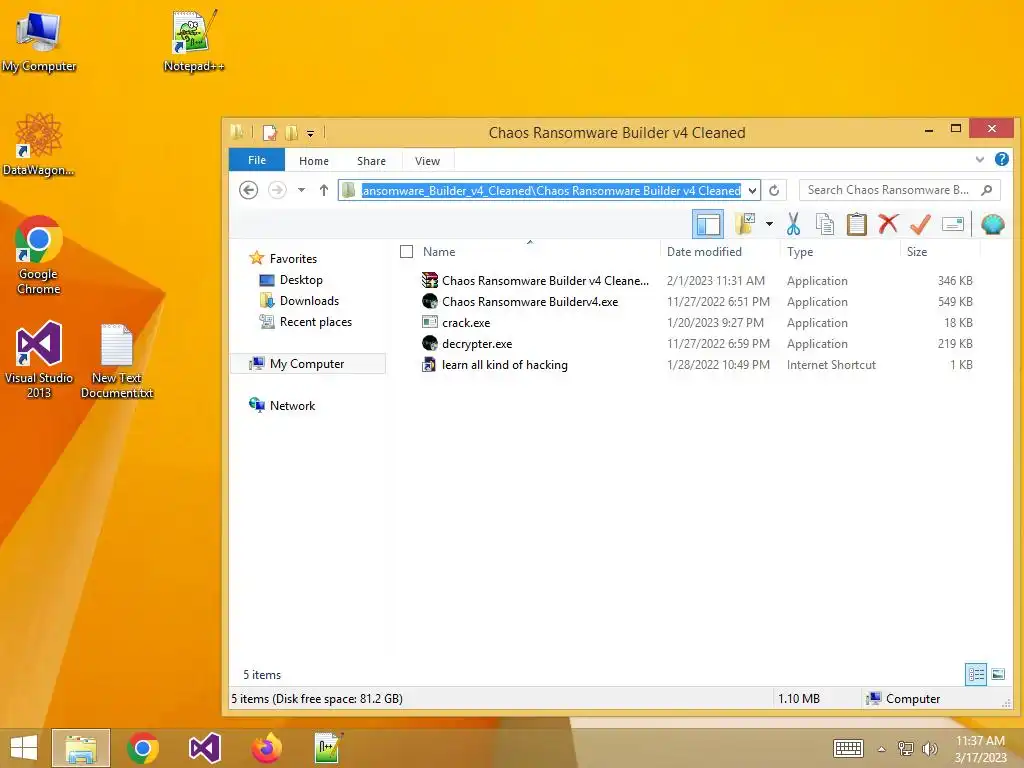The width and height of the screenshot is (1024, 768).
Task: Expand the address bar history dropdown
Action: point(752,191)
